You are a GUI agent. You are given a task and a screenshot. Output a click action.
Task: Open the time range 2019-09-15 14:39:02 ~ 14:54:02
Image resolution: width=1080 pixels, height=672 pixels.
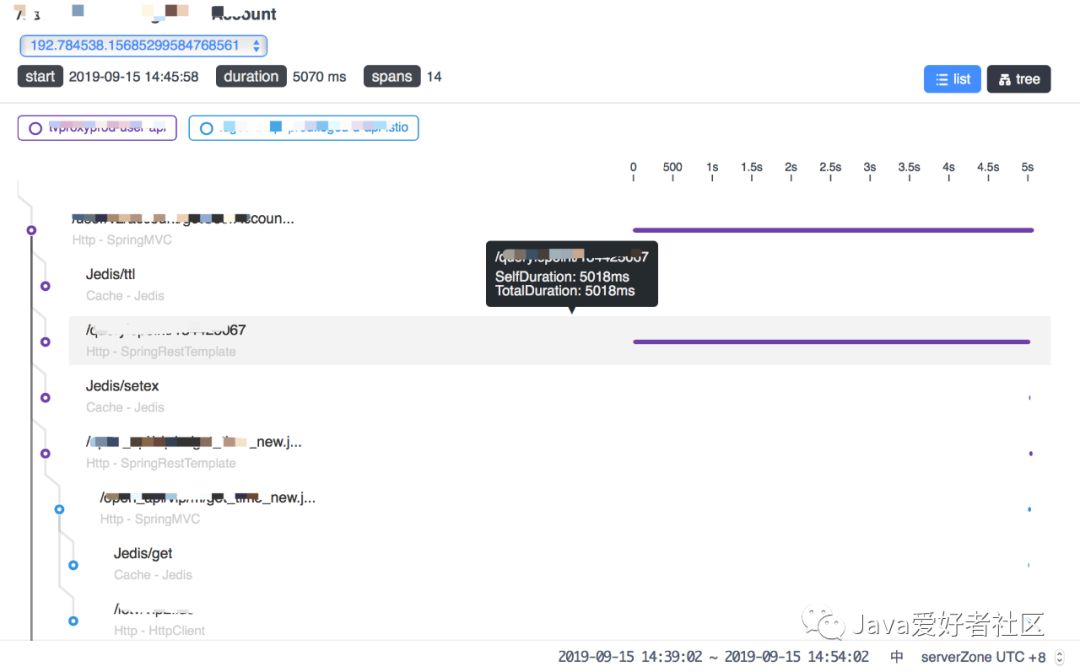[713, 657]
